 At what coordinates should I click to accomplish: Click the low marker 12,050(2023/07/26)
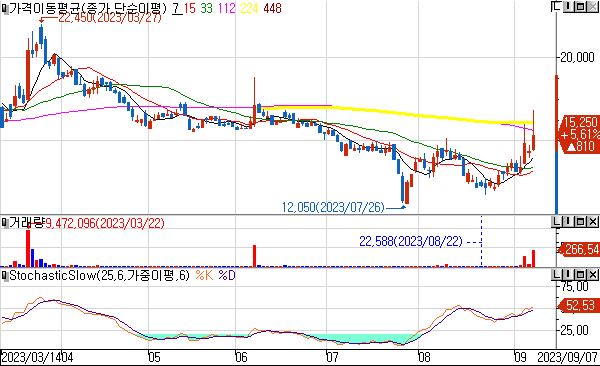(333, 207)
